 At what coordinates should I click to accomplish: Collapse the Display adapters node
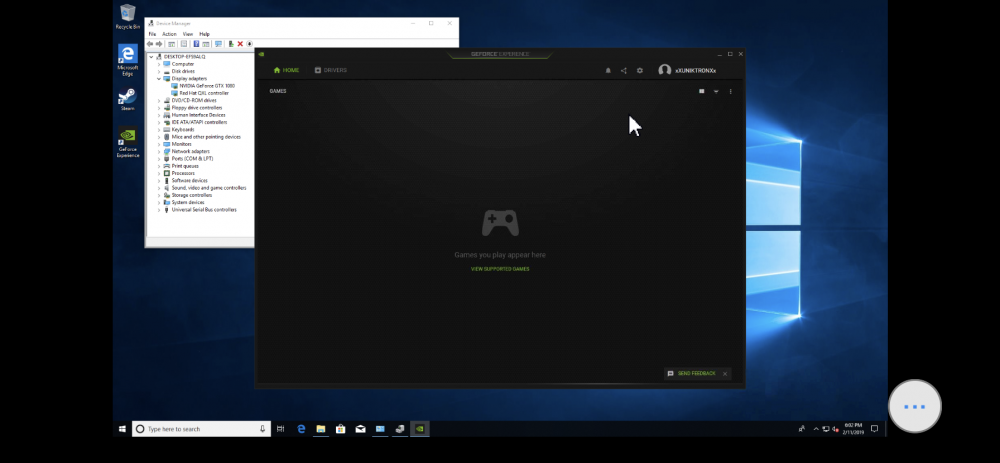159,78
